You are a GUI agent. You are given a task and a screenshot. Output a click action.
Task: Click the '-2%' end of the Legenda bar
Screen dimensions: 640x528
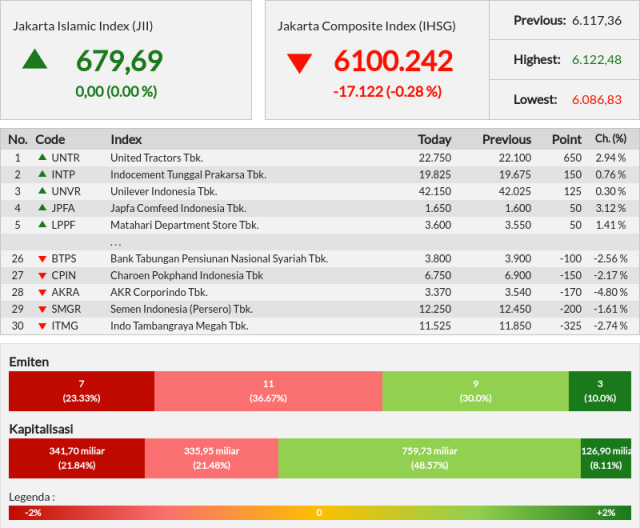tap(33, 512)
